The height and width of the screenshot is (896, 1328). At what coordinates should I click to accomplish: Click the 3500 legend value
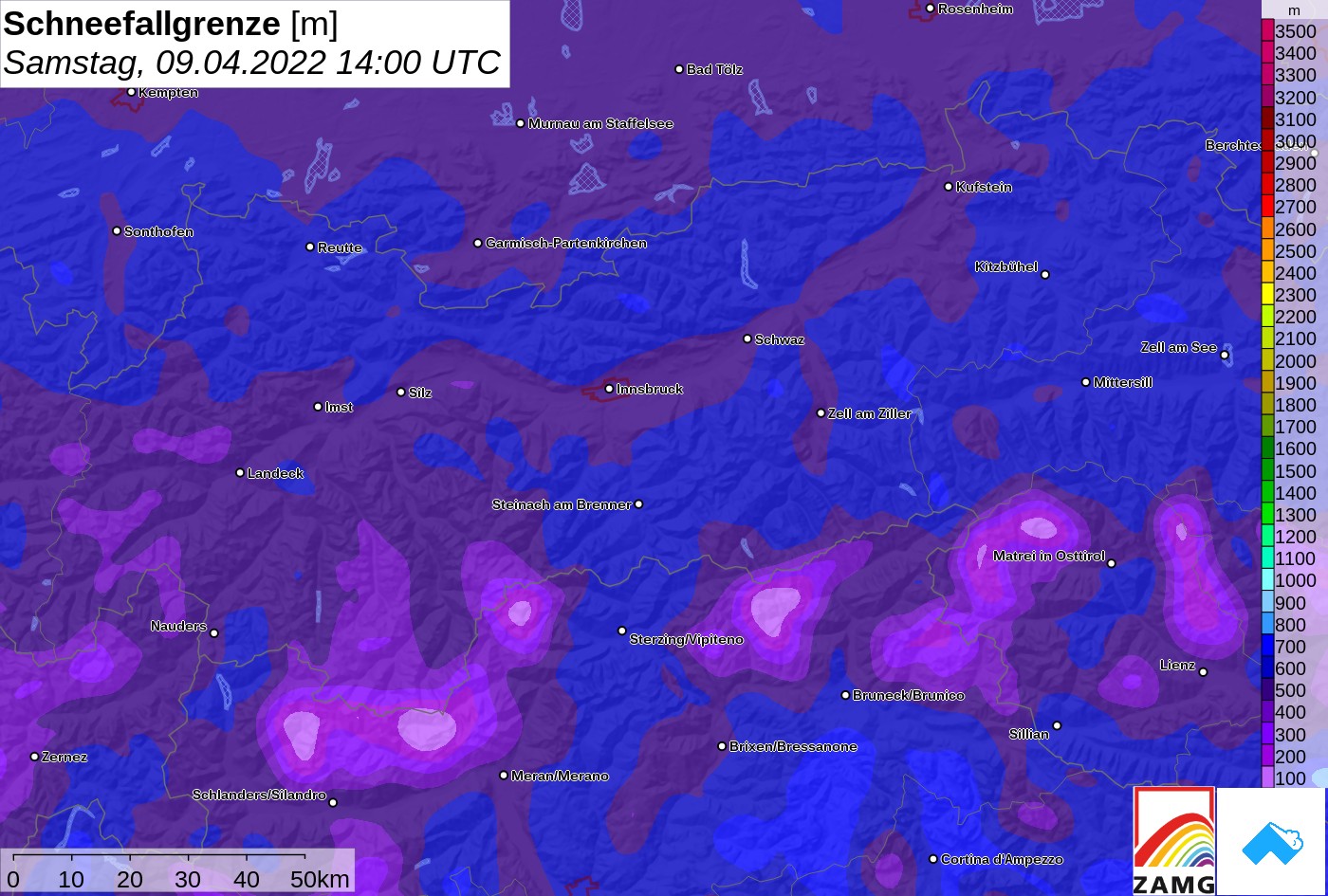tap(1295, 31)
